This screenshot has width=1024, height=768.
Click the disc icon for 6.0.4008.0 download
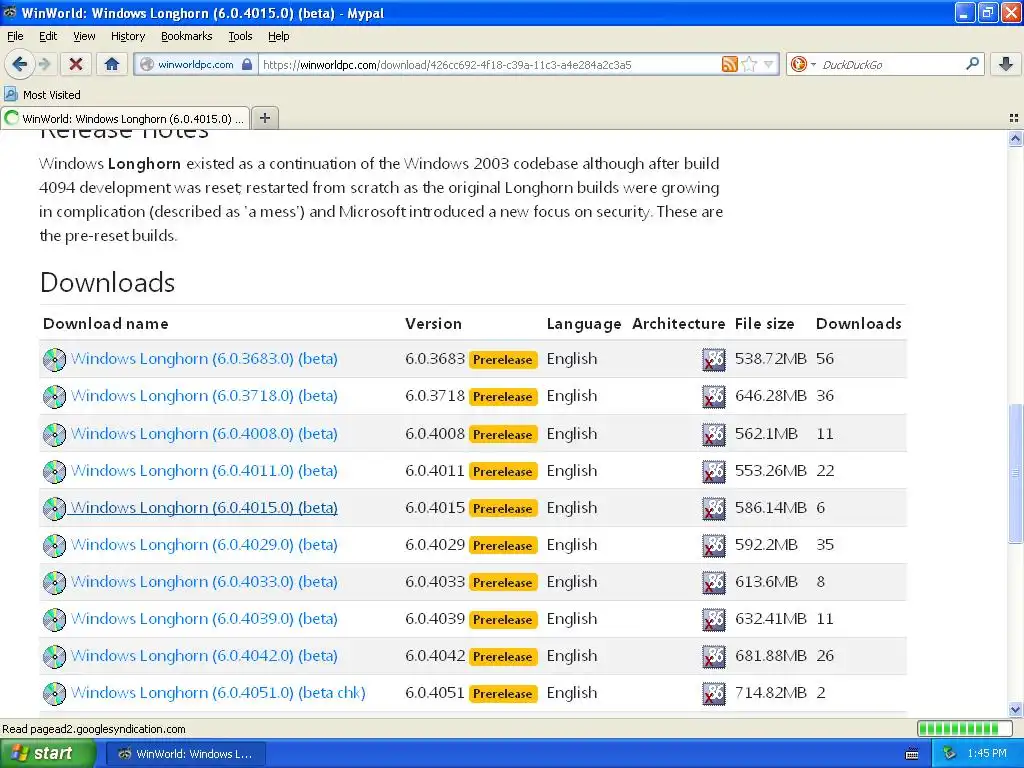pos(54,435)
